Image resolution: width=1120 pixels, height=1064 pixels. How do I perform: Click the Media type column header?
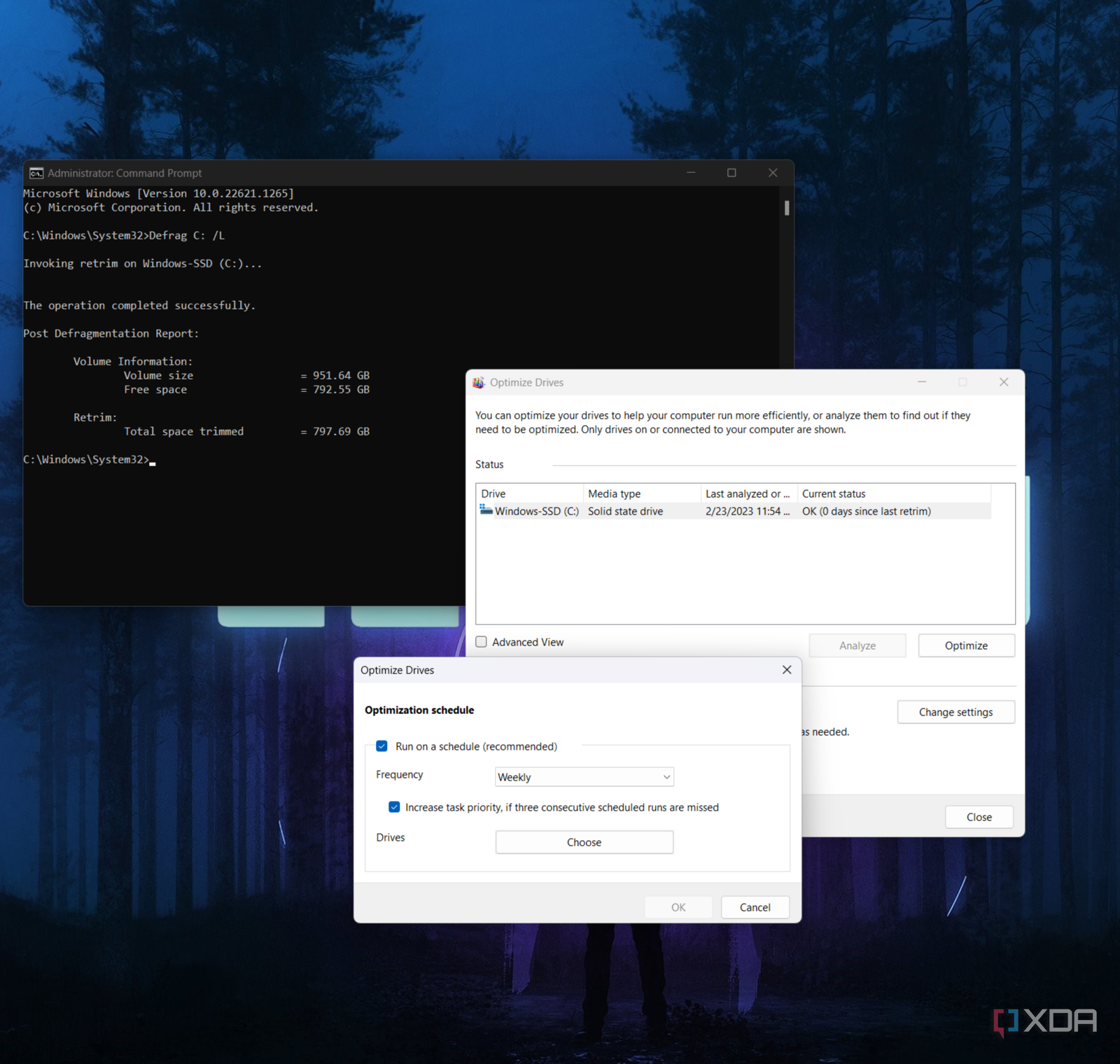pyautogui.click(x=641, y=493)
